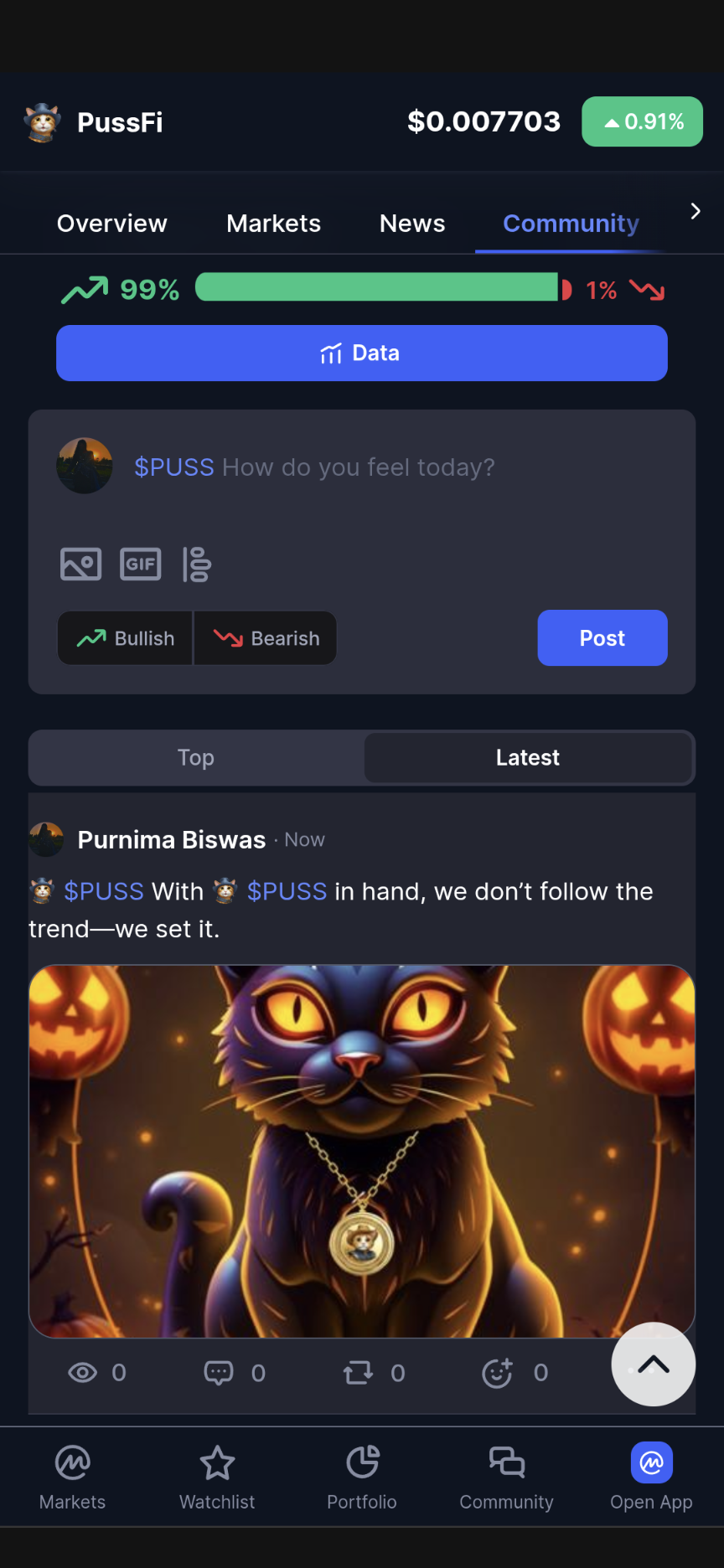Tap the bullish/bearish sentiment bar
Viewport: 724px width, 1568px height.
click(383, 287)
